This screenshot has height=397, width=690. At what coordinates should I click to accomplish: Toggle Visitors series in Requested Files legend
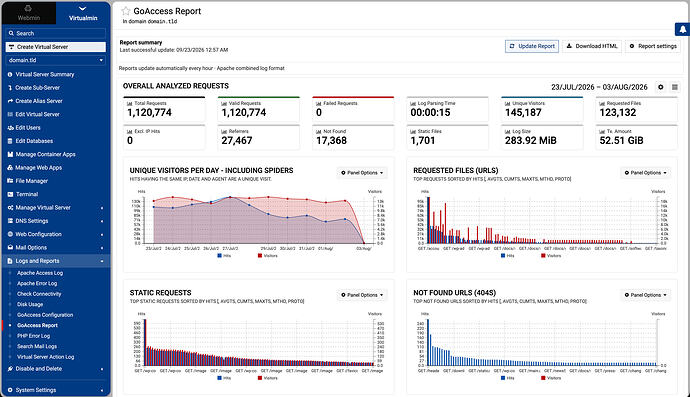click(x=551, y=256)
